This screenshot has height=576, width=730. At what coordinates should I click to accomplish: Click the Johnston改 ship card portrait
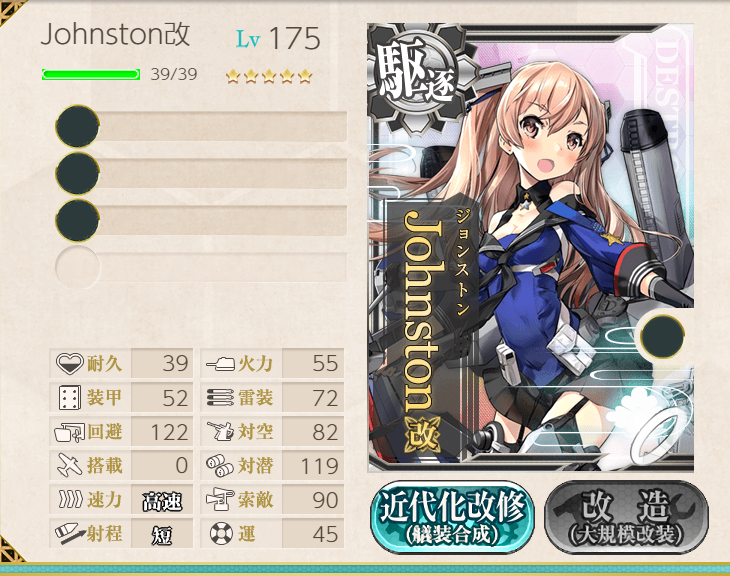point(531,248)
